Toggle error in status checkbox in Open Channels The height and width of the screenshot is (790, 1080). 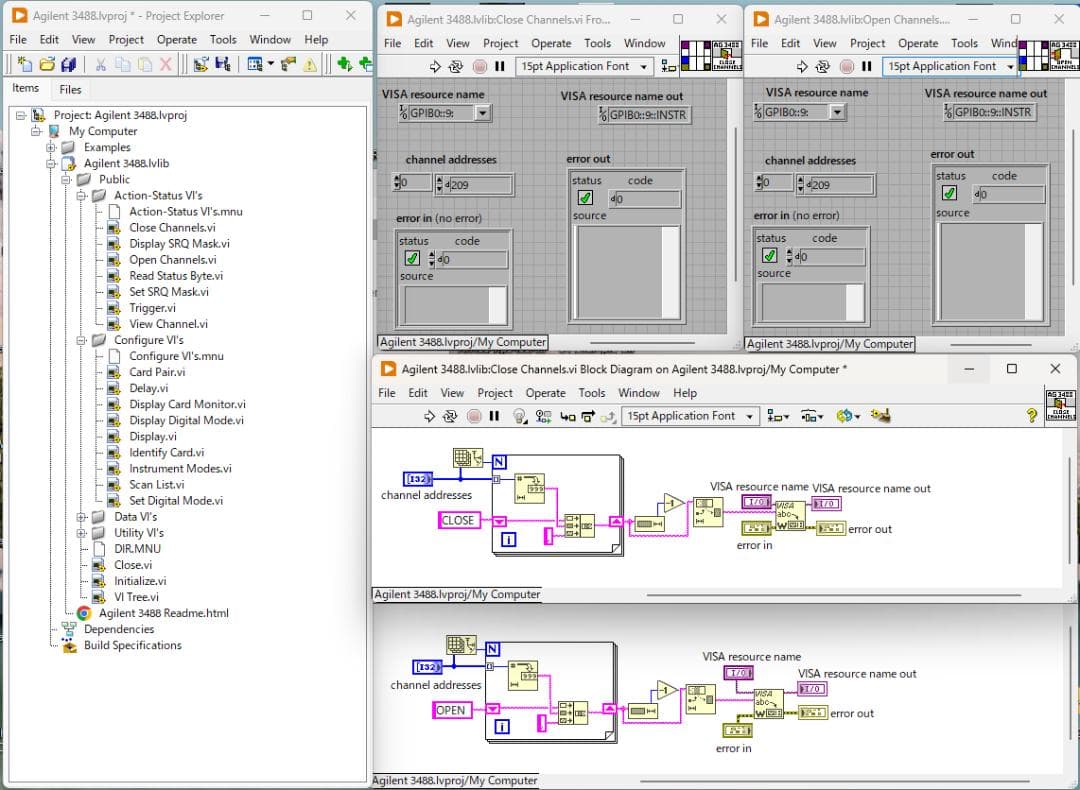coord(770,256)
